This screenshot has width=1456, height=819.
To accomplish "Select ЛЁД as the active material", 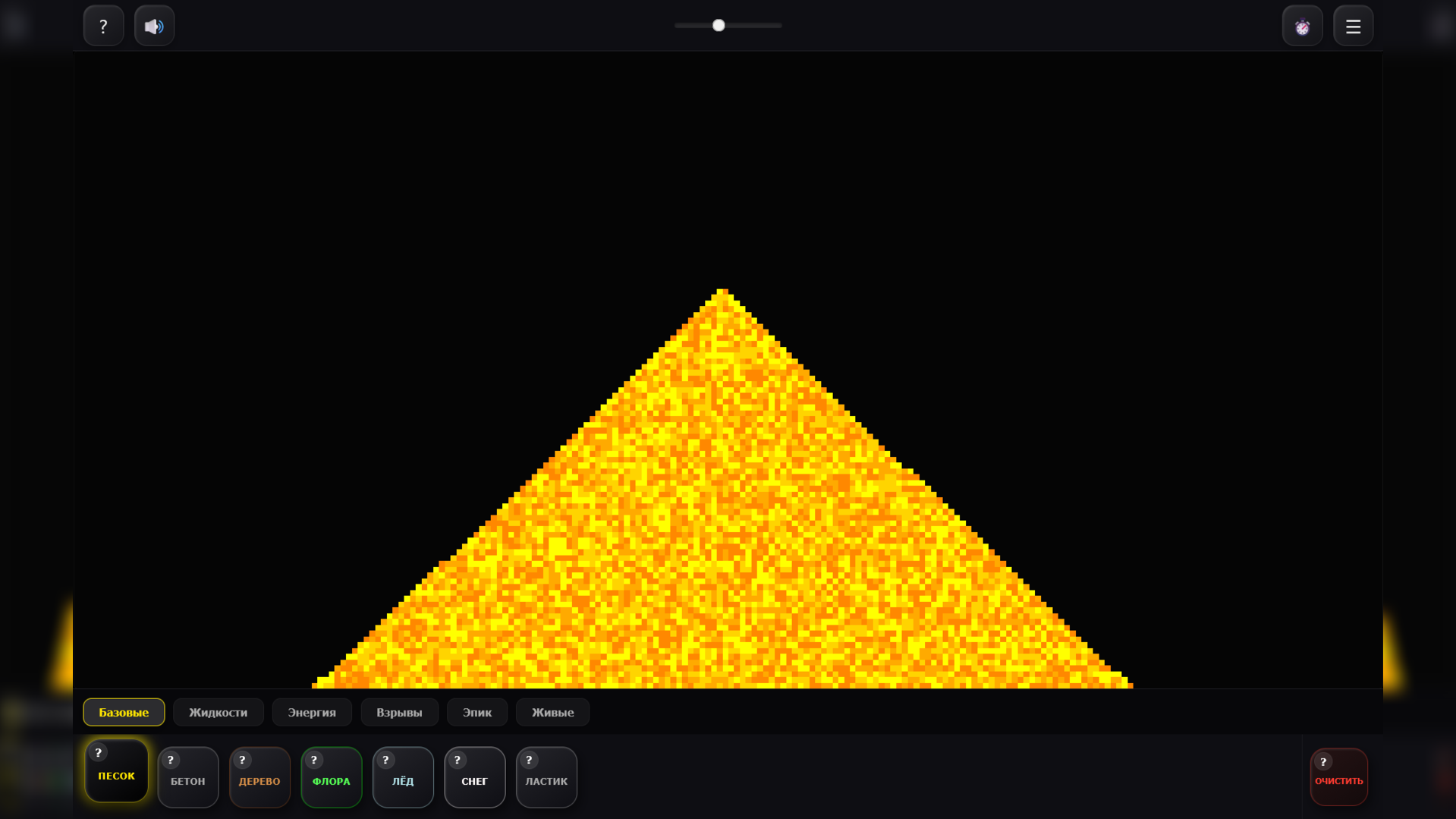I will tap(403, 781).
